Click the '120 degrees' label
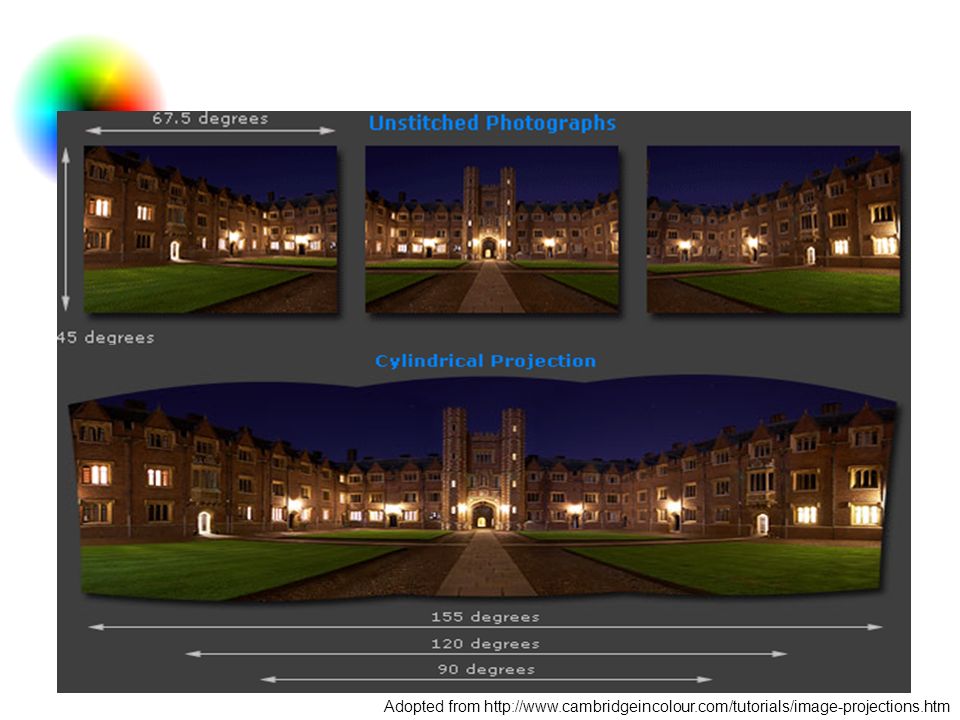Viewport: 960px width, 720px height. point(486,643)
